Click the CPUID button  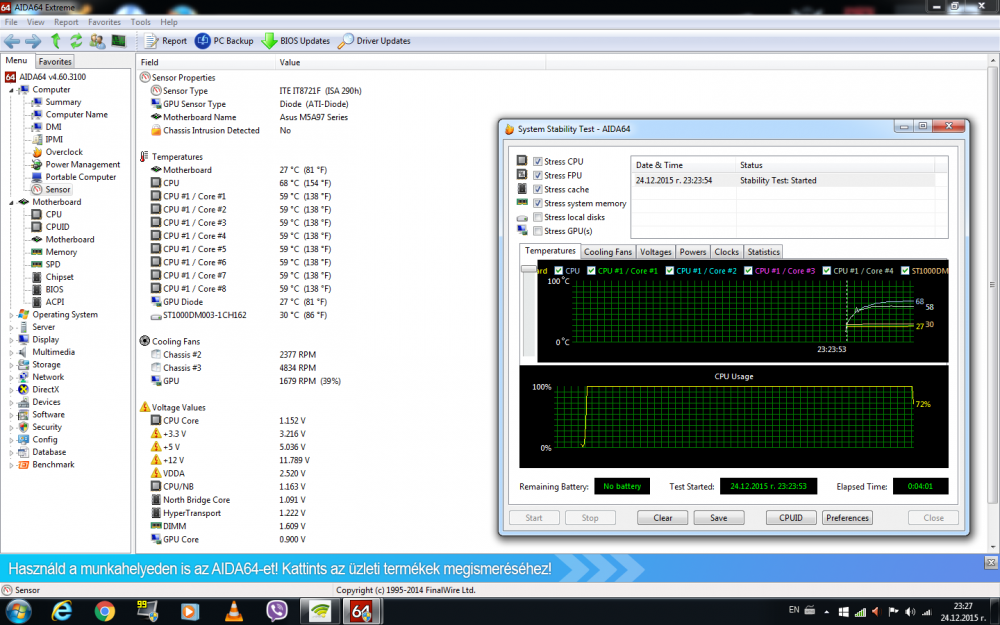tap(791, 518)
